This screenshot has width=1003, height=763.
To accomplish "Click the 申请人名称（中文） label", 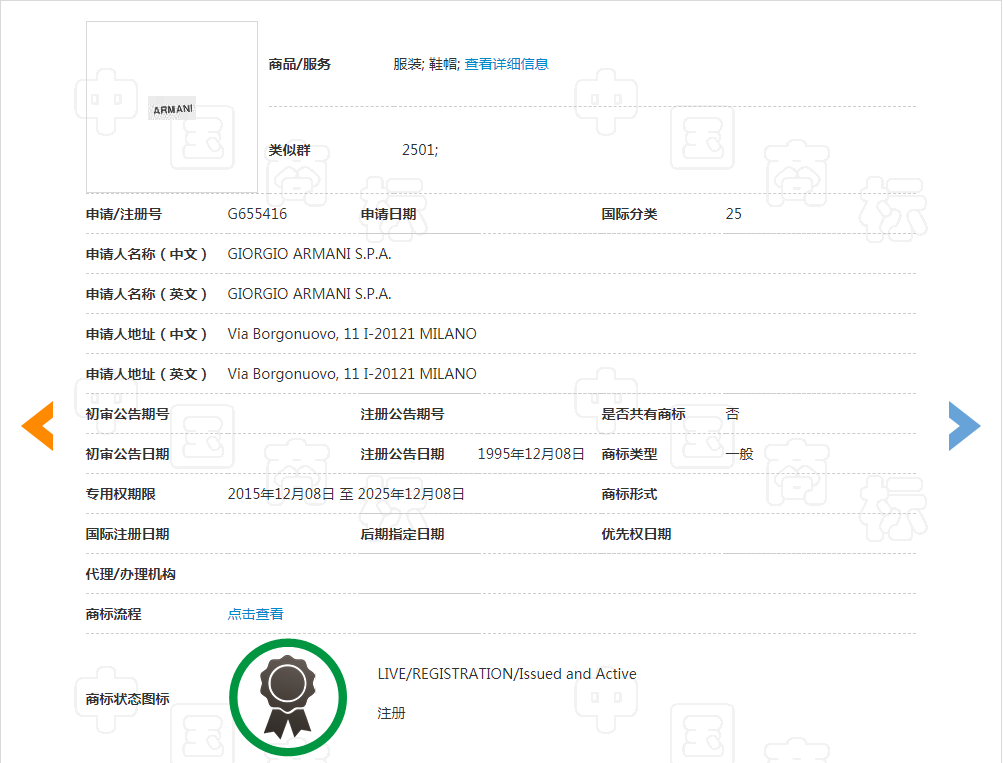I will 146,254.
